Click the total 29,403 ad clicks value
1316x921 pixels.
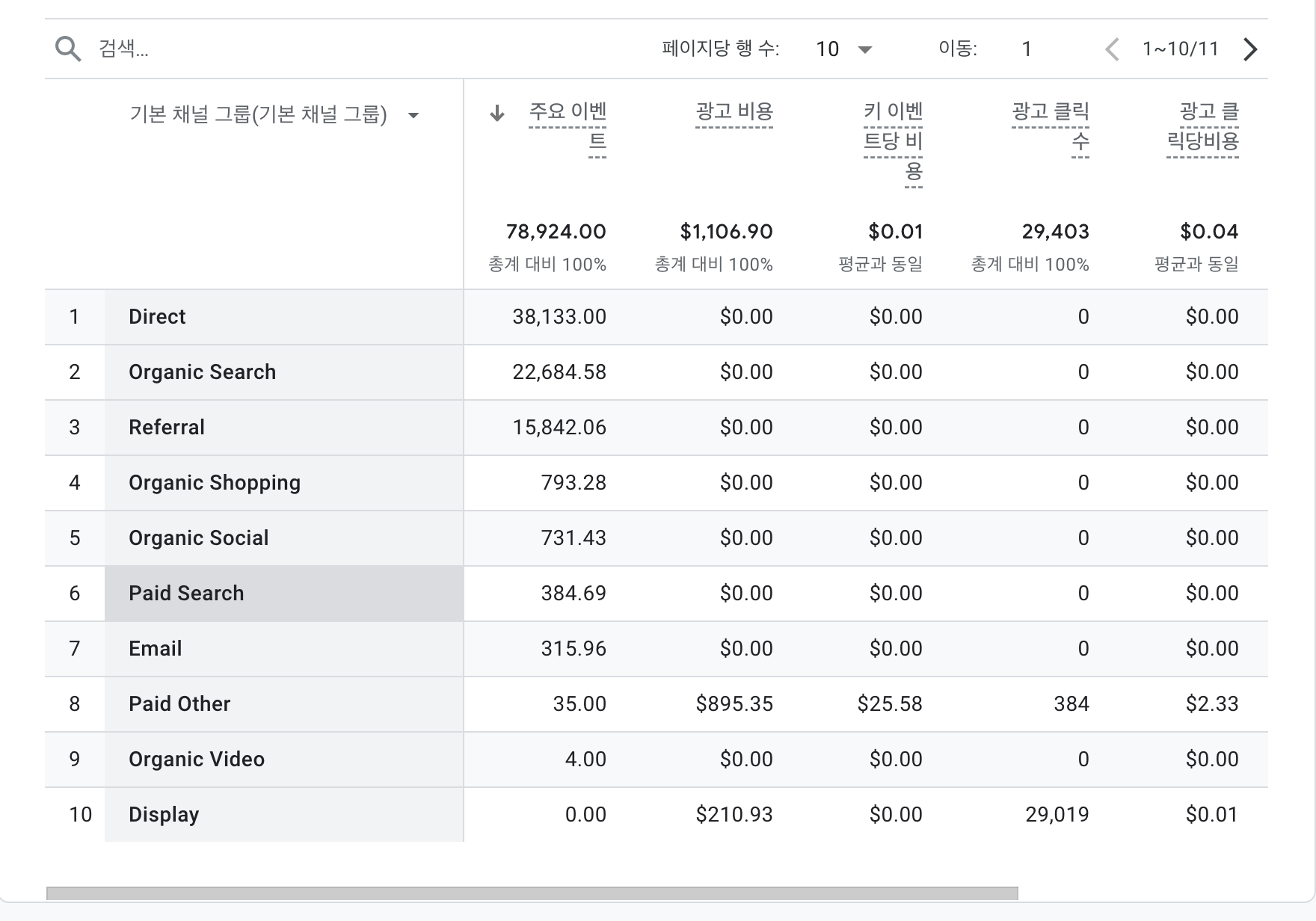[x=1056, y=232]
